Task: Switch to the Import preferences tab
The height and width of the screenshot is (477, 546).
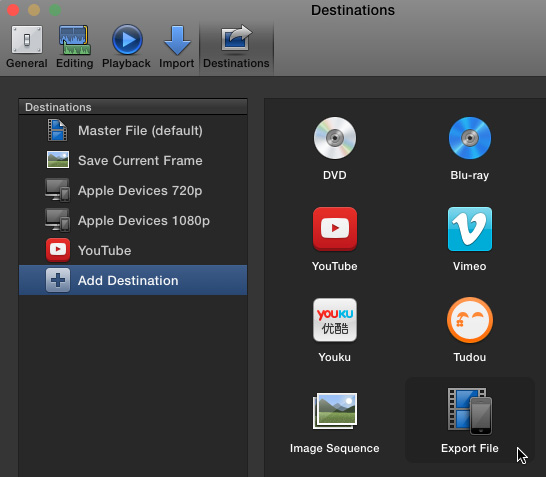Action: tap(177, 47)
